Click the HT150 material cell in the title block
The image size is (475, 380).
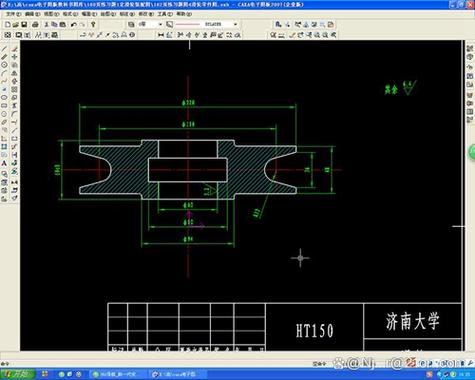coord(315,330)
